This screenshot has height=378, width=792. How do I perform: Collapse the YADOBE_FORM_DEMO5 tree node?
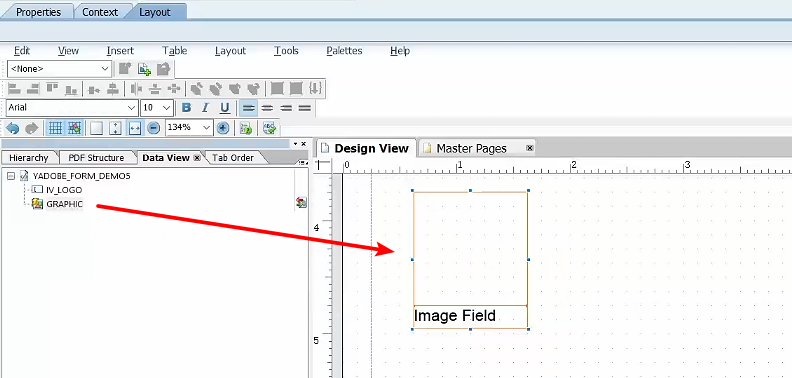coord(11,176)
